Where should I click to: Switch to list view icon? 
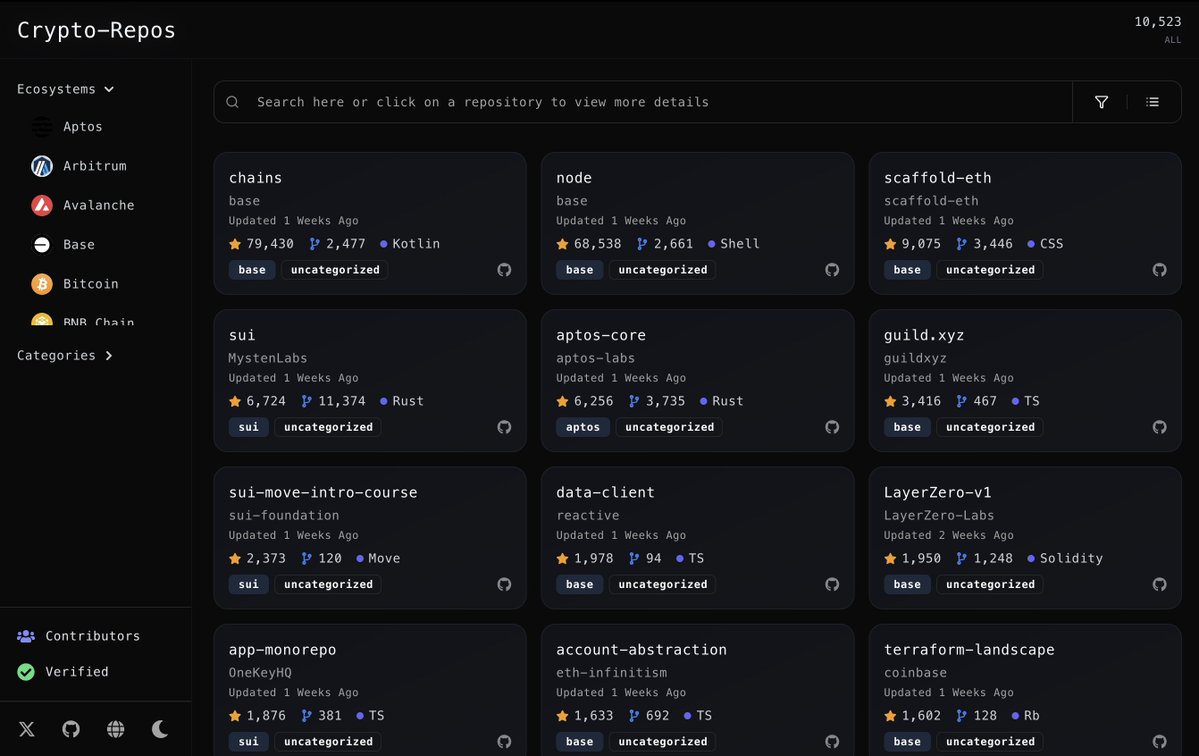pyautogui.click(x=1152, y=102)
